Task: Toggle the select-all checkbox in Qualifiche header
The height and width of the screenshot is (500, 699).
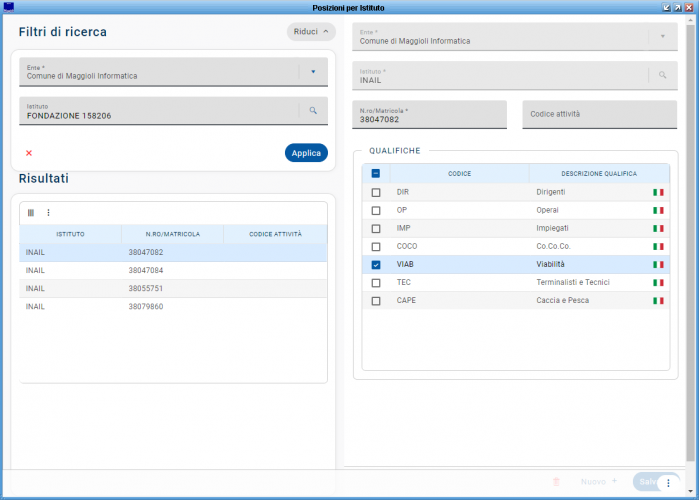Action: click(x=376, y=173)
